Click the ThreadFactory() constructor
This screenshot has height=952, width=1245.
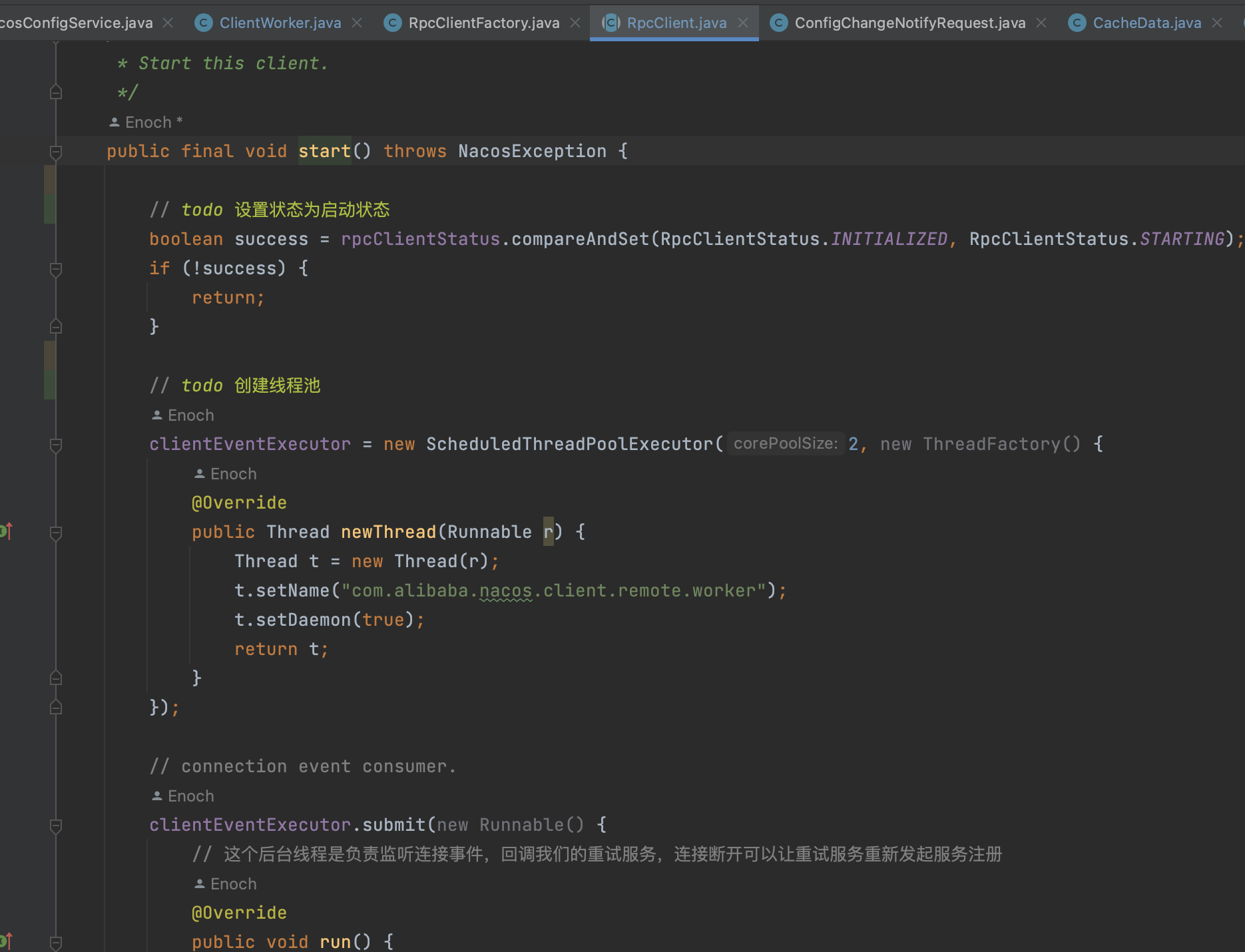pyautogui.click(x=1001, y=444)
